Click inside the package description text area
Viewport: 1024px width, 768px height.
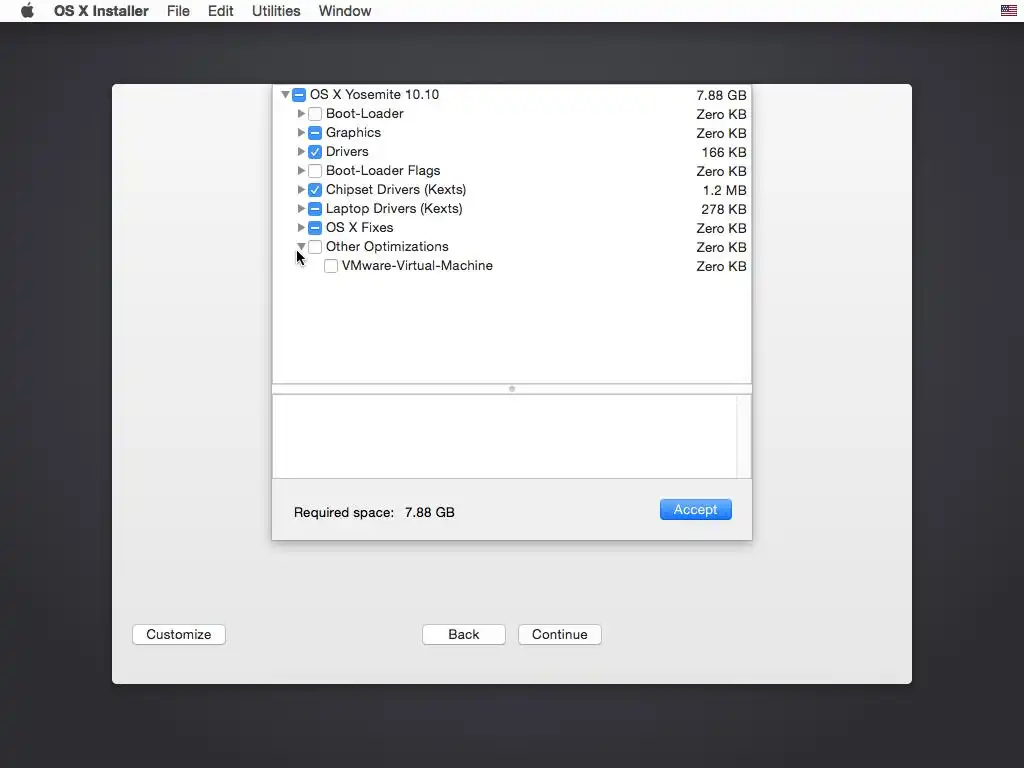tap(504, 436)
